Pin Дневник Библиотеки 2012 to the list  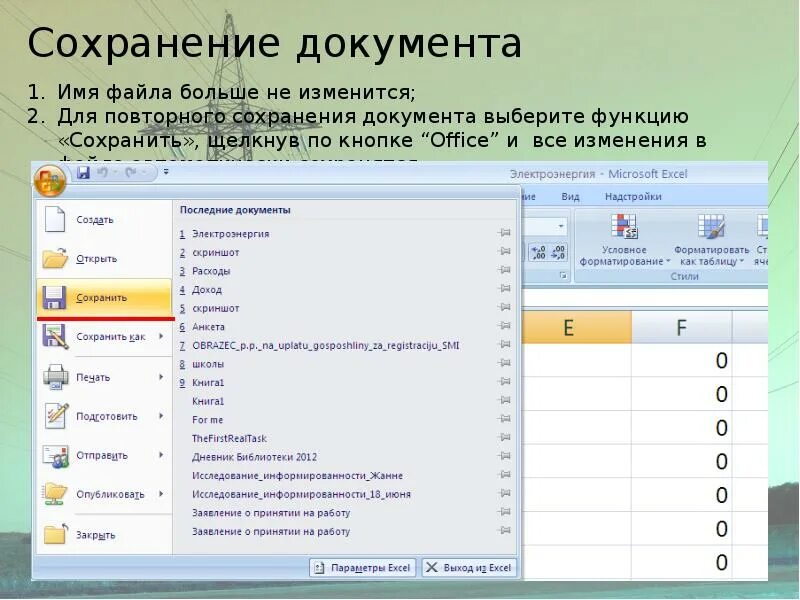click(x=504, y=456)
